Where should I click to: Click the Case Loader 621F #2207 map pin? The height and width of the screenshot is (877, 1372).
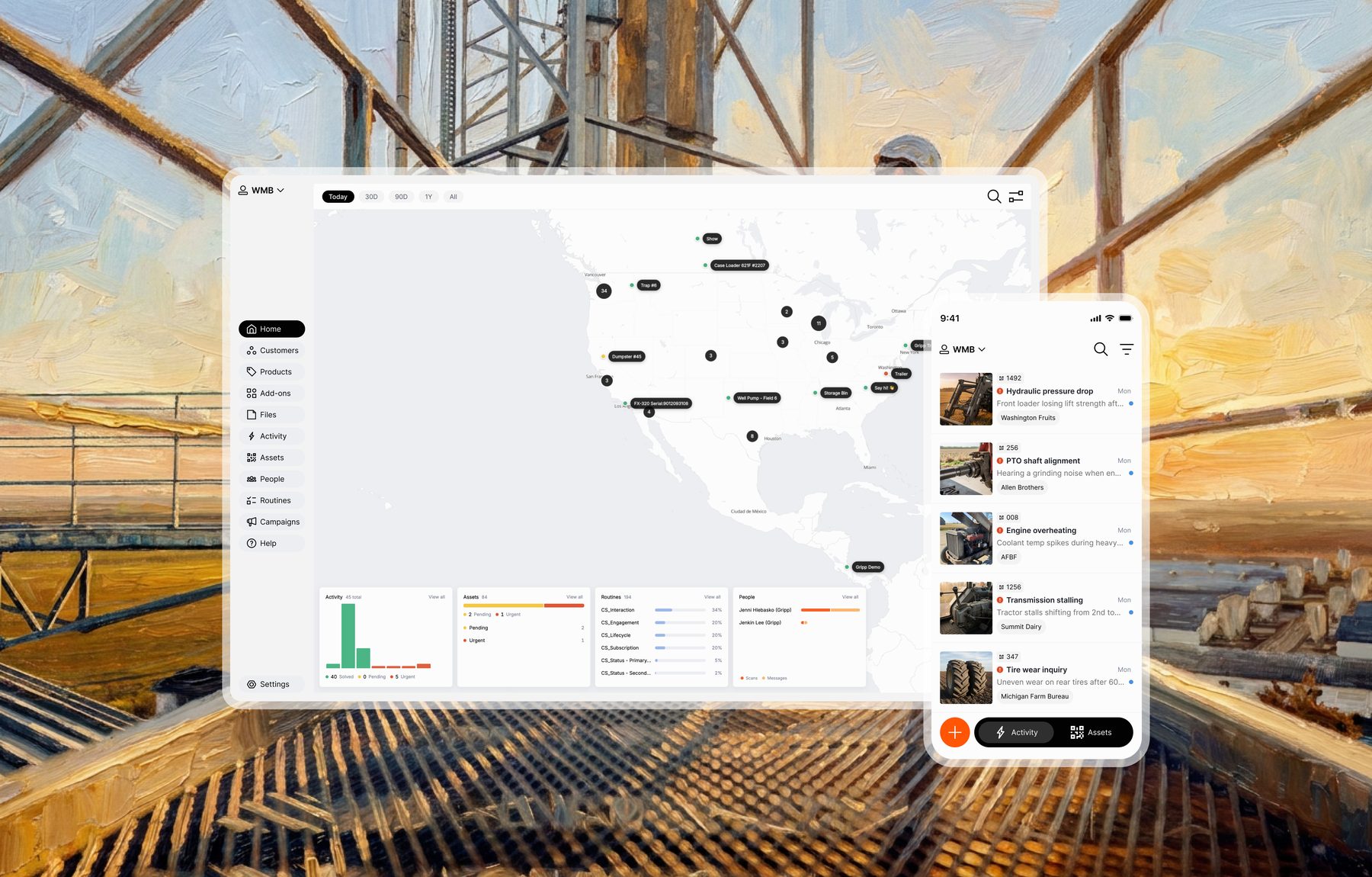click(739, 265)
